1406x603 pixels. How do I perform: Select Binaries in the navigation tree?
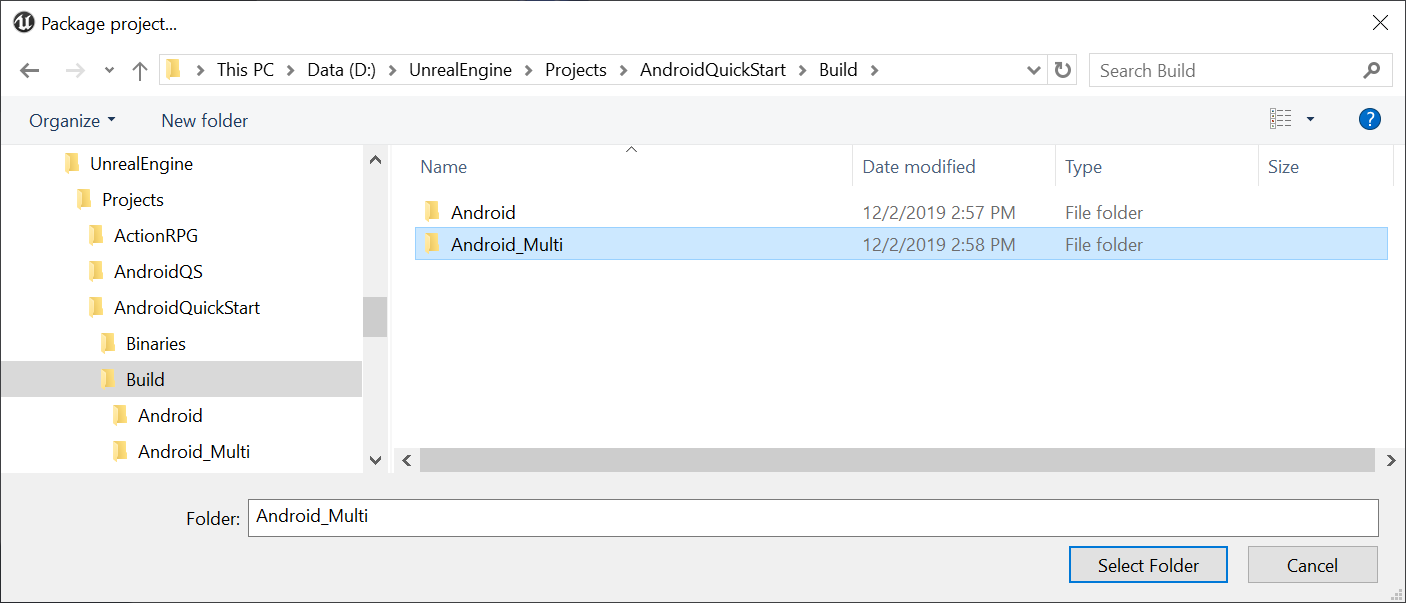(x=155, y=344)
